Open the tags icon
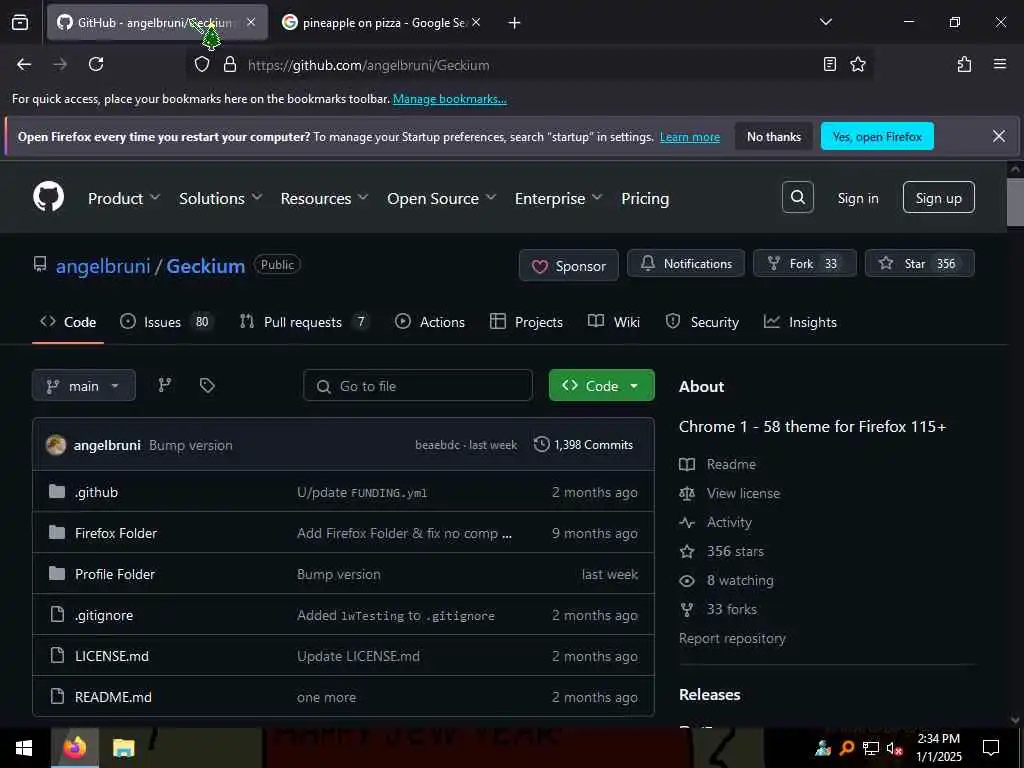1024x768 pixels. (207, 385)
